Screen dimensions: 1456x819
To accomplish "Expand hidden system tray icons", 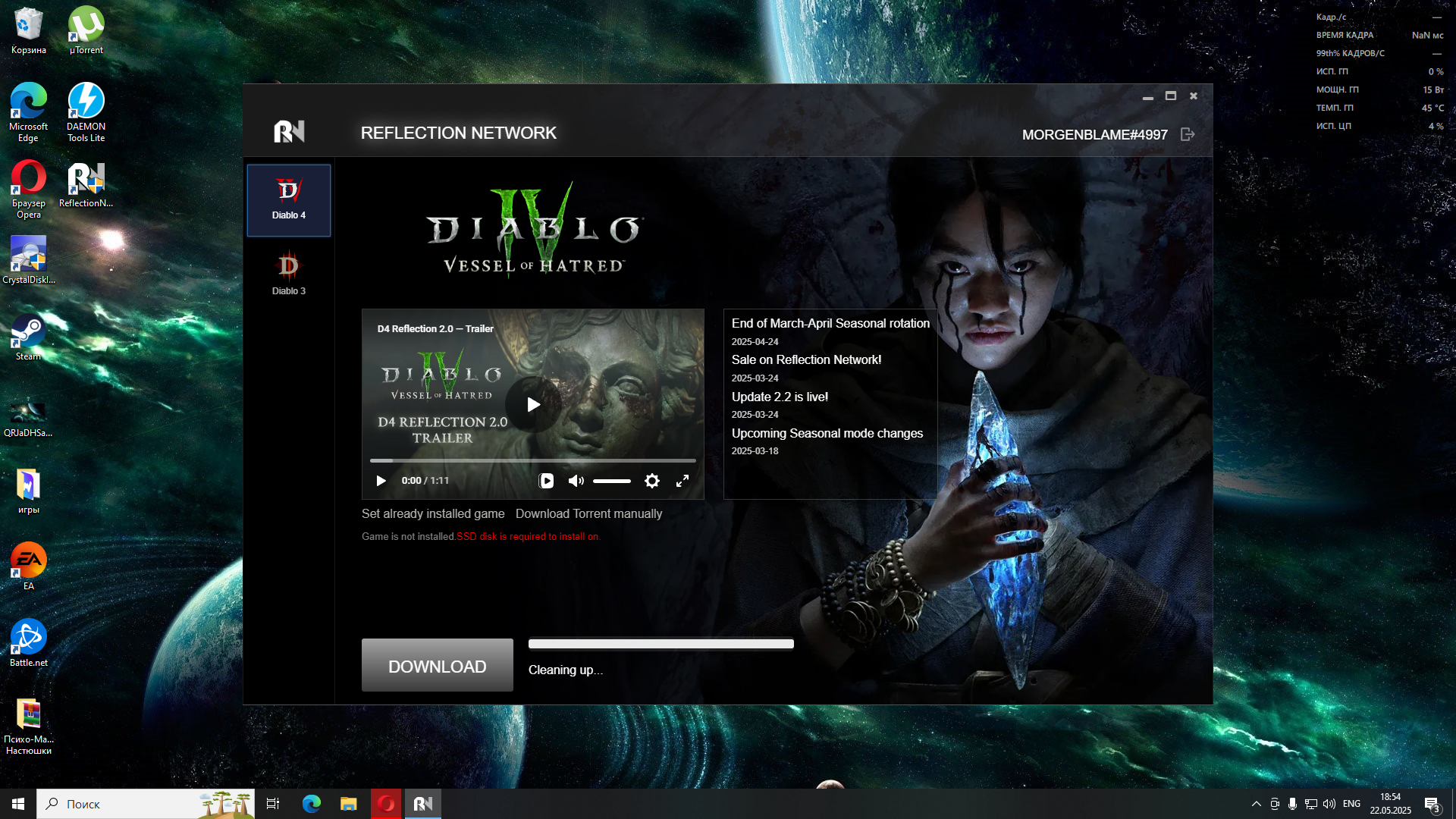I will pos(1256,804).
